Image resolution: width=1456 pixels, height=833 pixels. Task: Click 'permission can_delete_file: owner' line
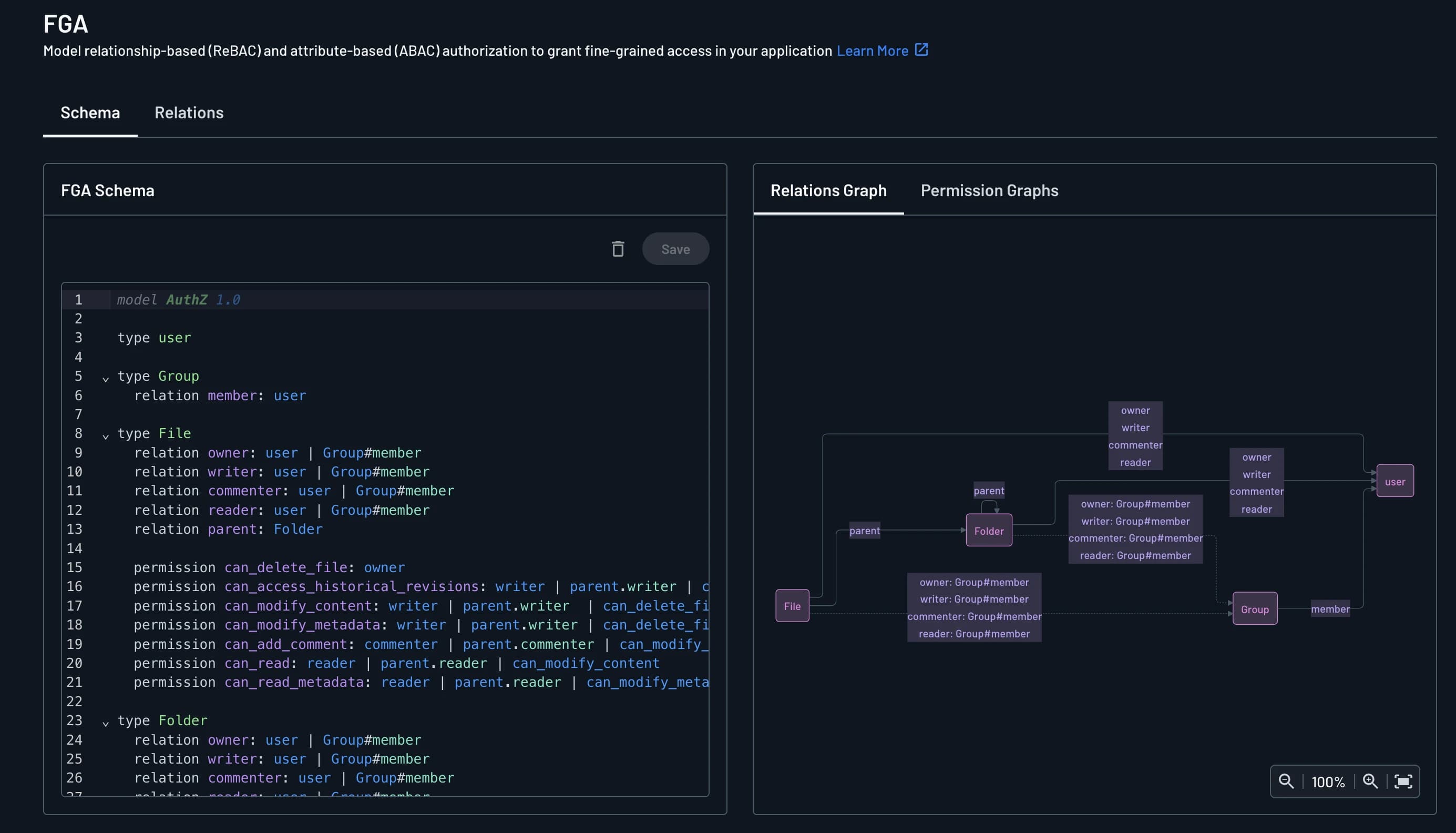270,567
